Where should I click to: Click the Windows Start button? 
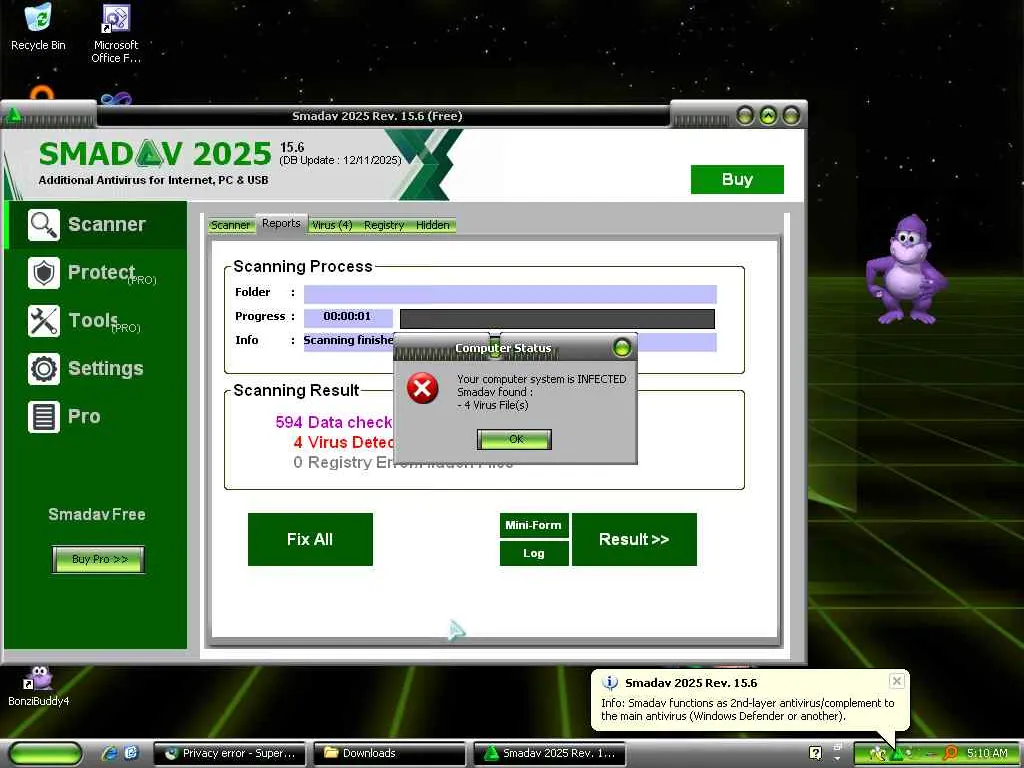pyautogui.click(x=46, y=754)
